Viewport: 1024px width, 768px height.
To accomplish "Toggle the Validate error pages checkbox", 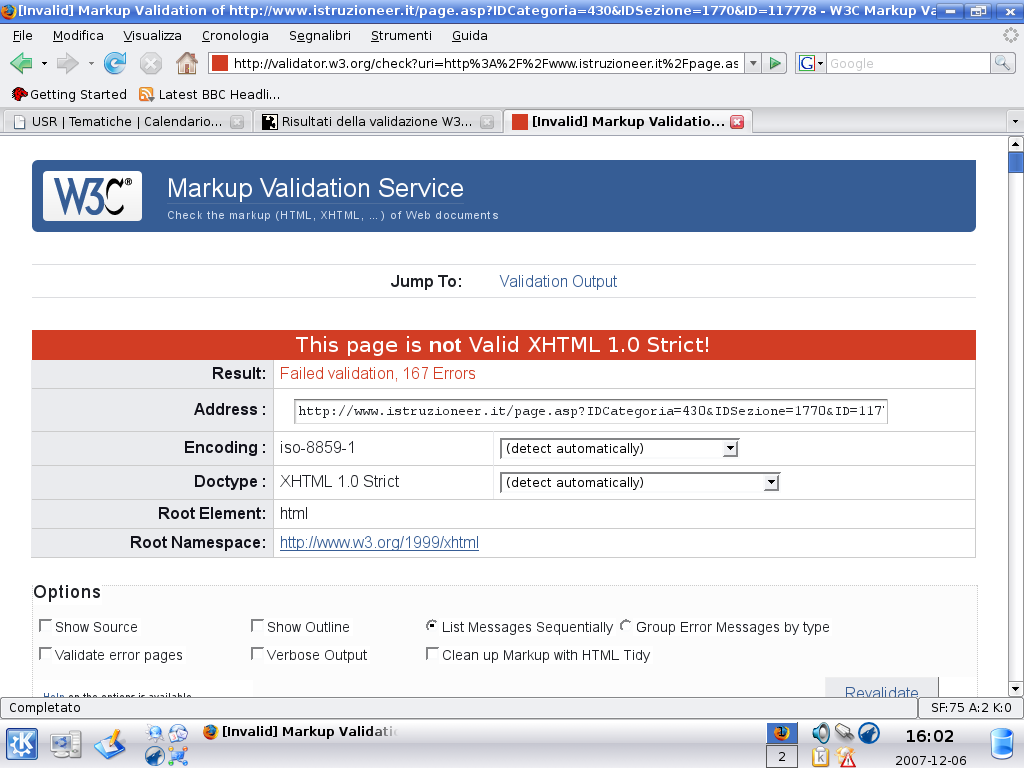I will 45,654.
